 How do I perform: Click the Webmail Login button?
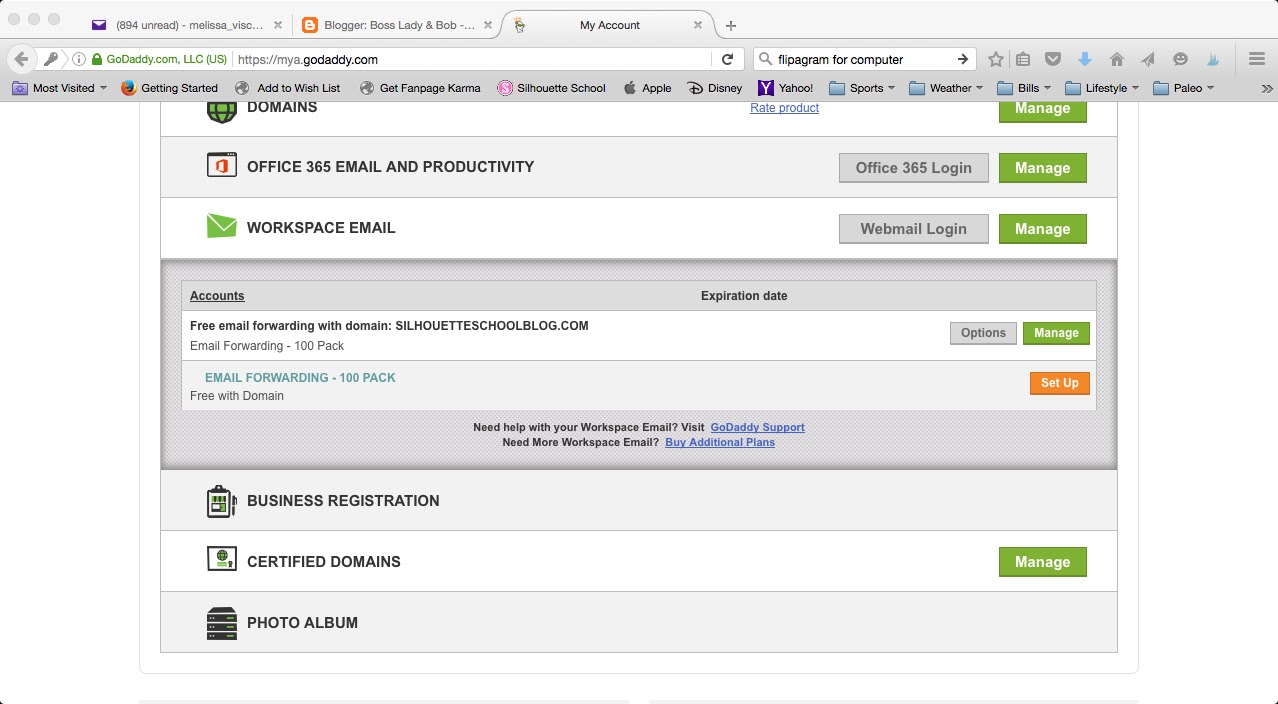914,229
